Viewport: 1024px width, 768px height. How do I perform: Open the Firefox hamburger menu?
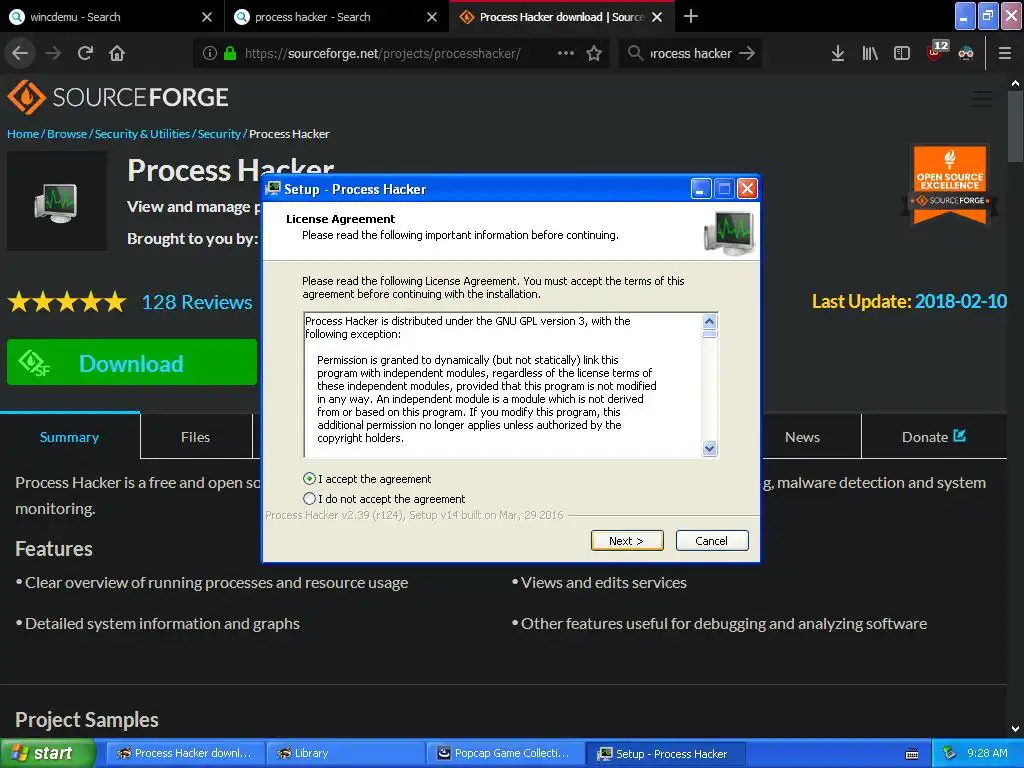pos(1005,53)
